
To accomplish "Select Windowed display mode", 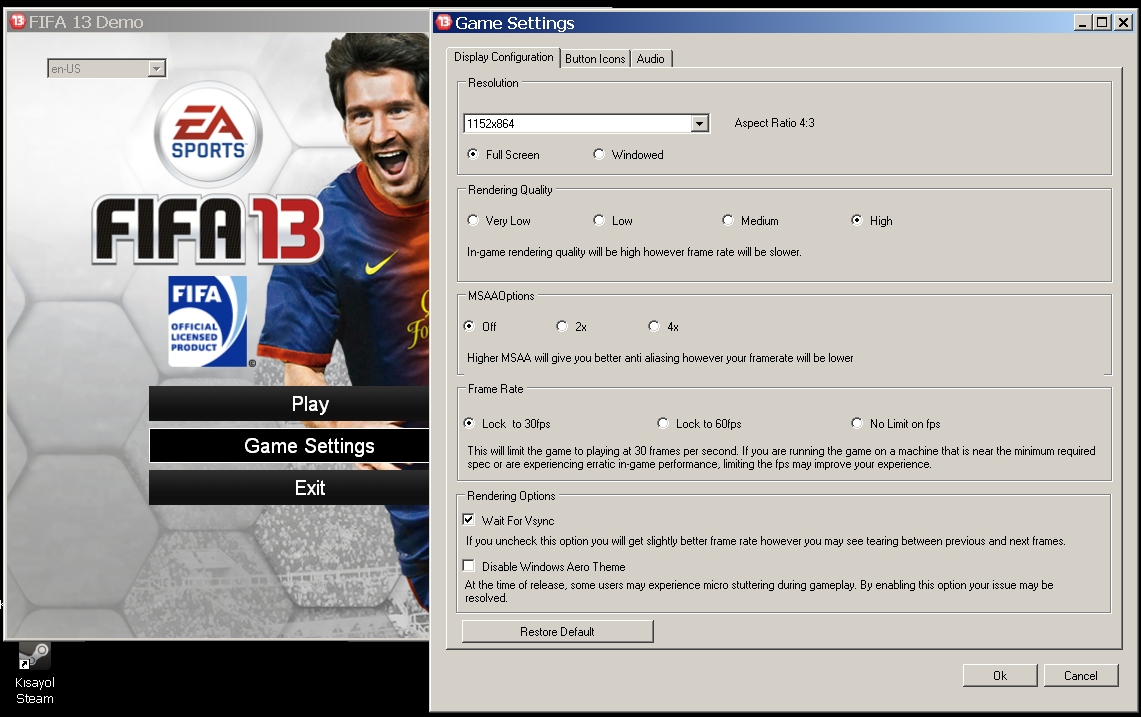I will click(599, 154).
